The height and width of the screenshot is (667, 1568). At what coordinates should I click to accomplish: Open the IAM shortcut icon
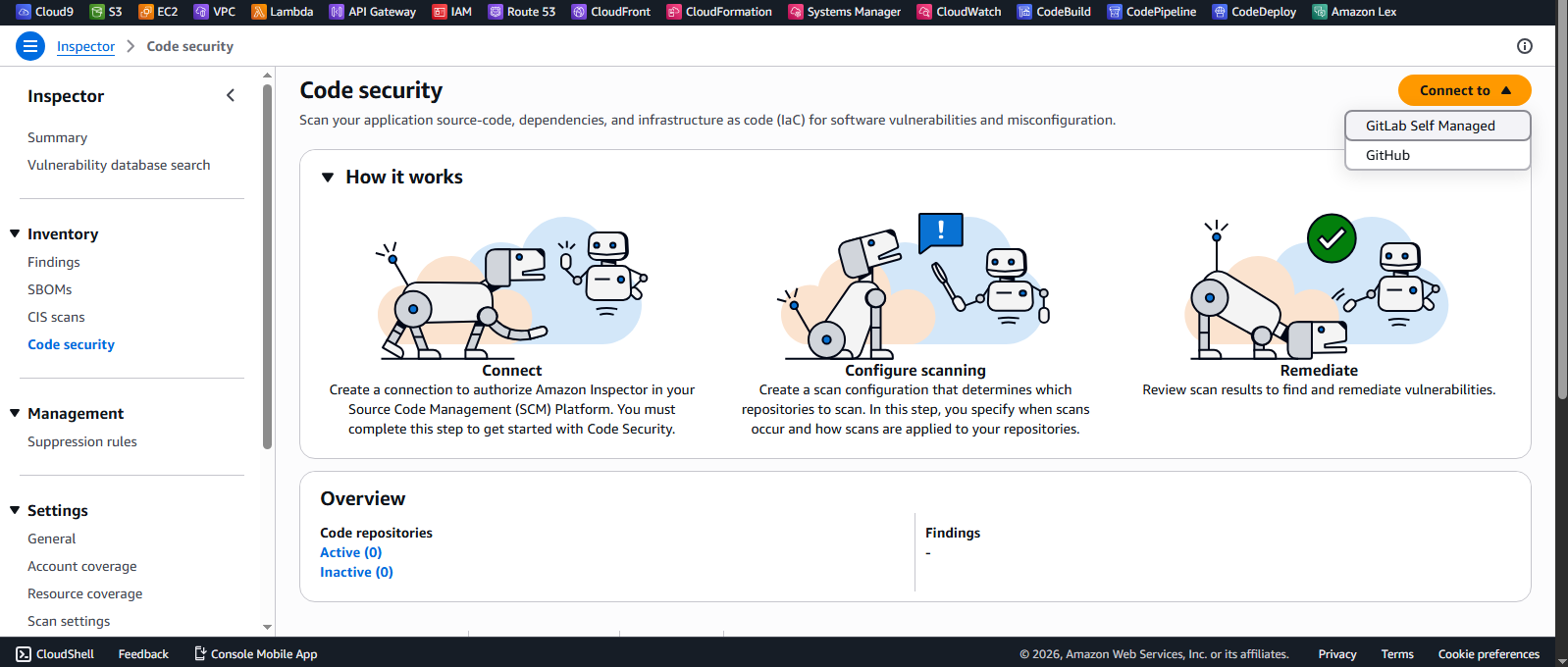(x=440, y=12)
